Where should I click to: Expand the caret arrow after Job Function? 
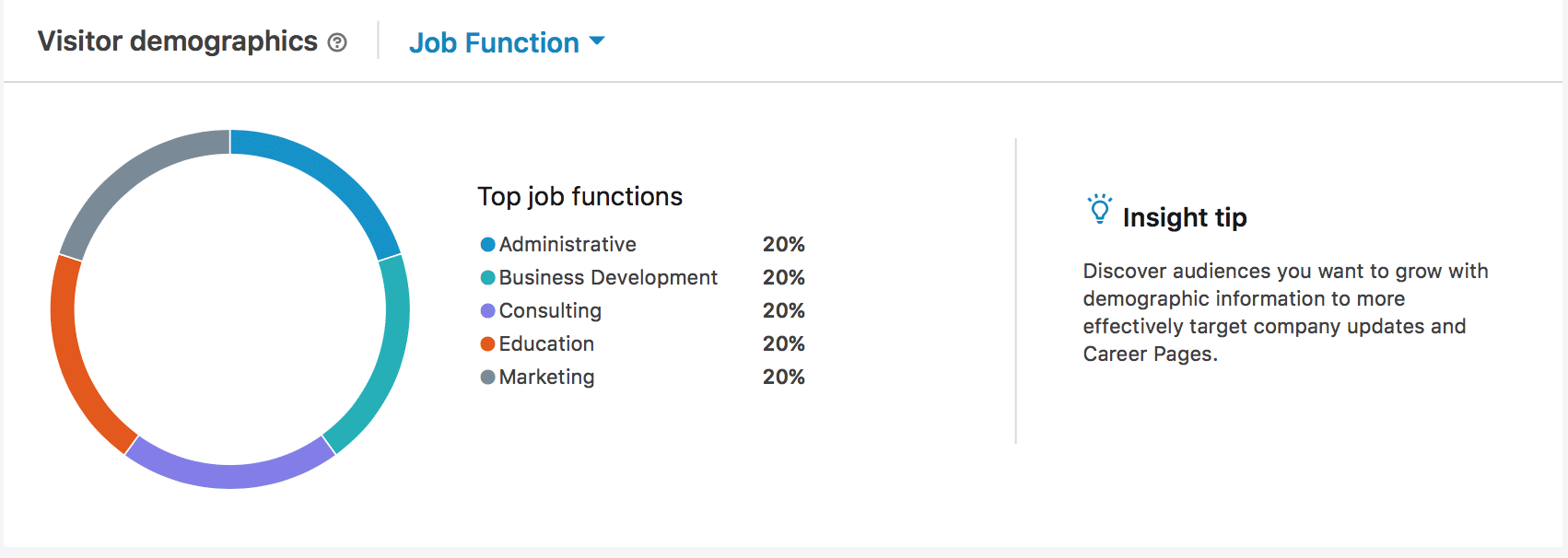pyautogui.click(x=597, y=41)
